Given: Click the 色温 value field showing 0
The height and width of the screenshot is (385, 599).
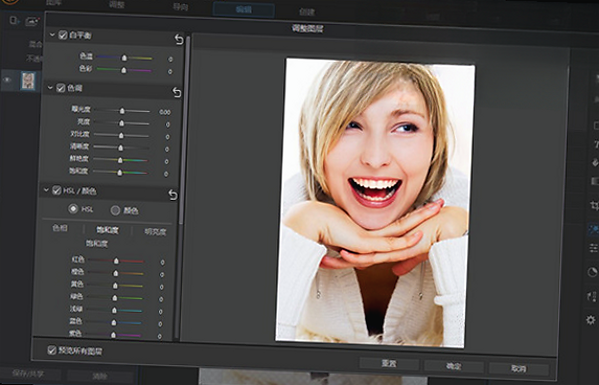Looking at the screenshot, I should (x=170, y=59).
